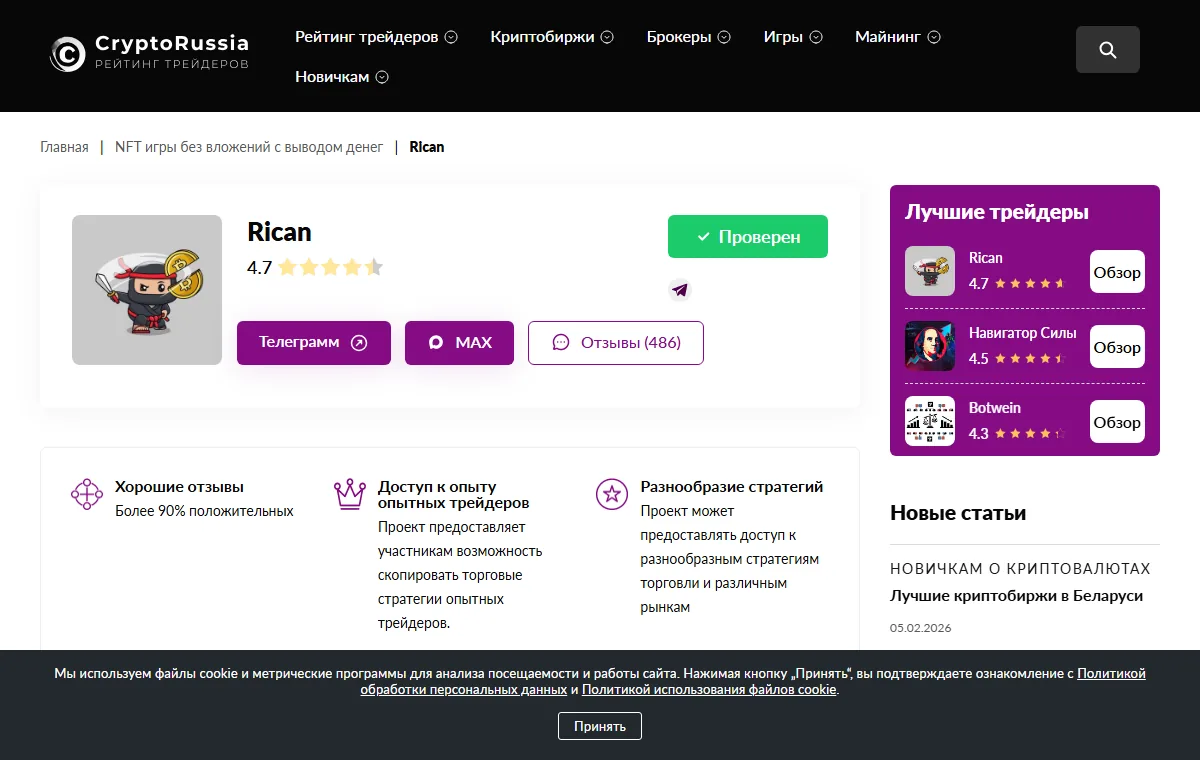Go to Главная breadcrumb
Image resolution: width=1200 pixels, height=760 pixels.
(64, 147)
